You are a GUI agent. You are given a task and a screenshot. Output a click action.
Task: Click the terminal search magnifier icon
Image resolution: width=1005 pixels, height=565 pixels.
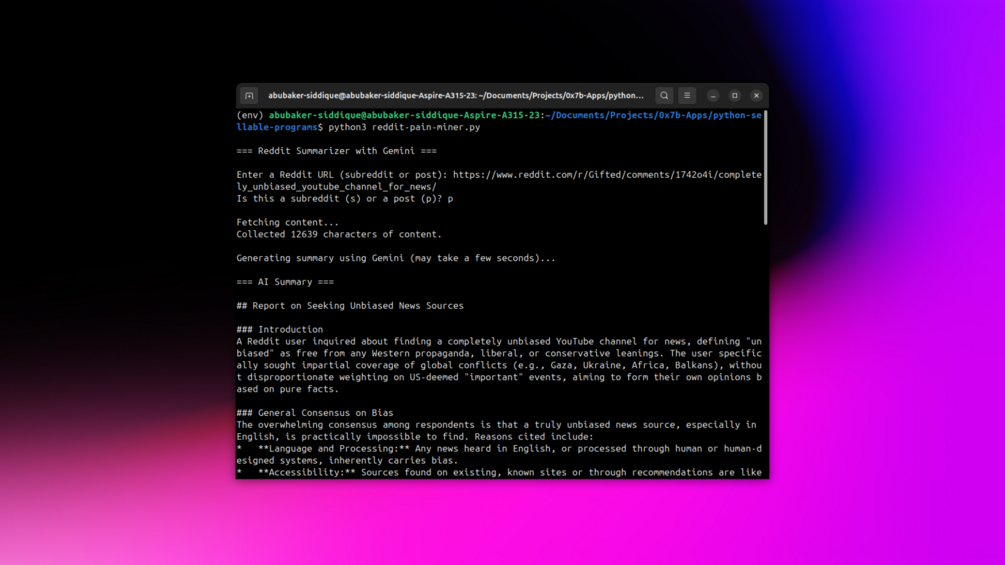pos(664,95)
